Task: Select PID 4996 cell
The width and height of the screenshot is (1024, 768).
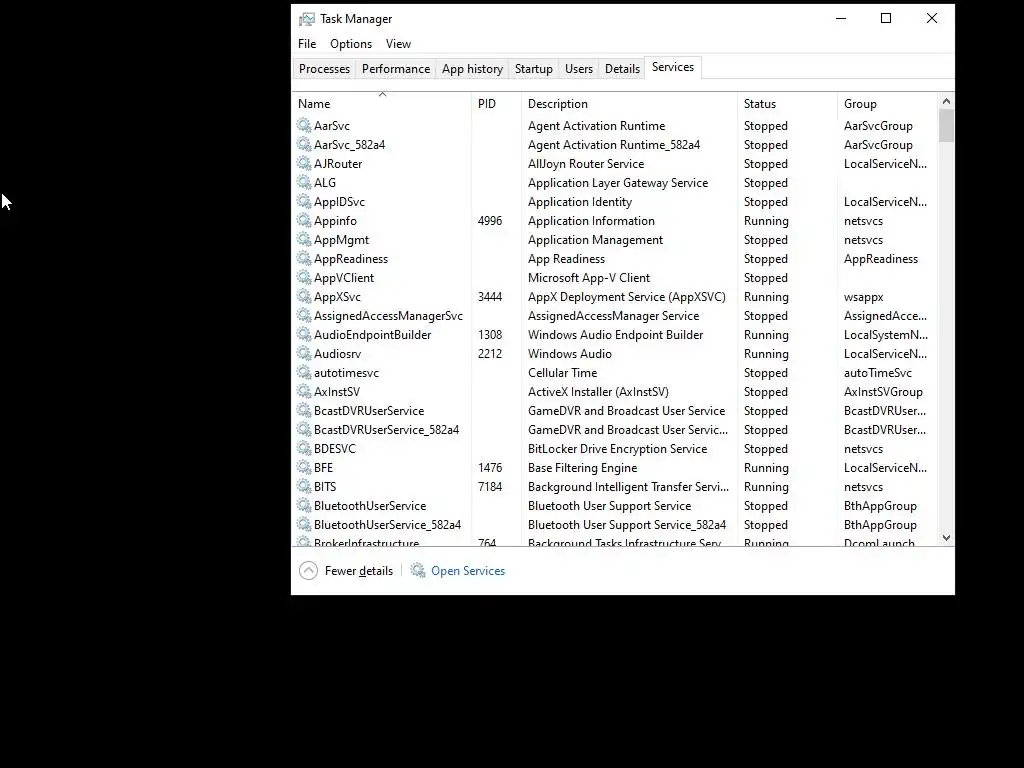Action: pos(490,221)
